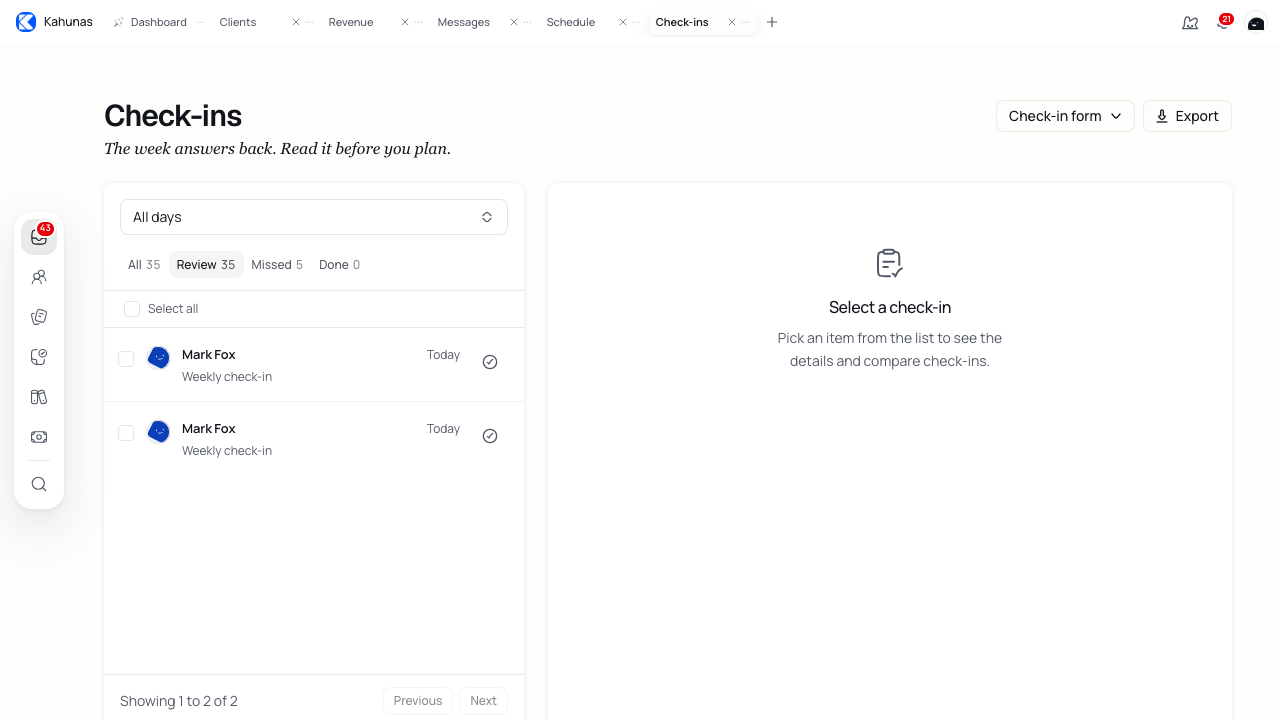Open the clients people icon in sidebar
Viewport: 1280px width, 720px height.
click(x=39, y=277)
